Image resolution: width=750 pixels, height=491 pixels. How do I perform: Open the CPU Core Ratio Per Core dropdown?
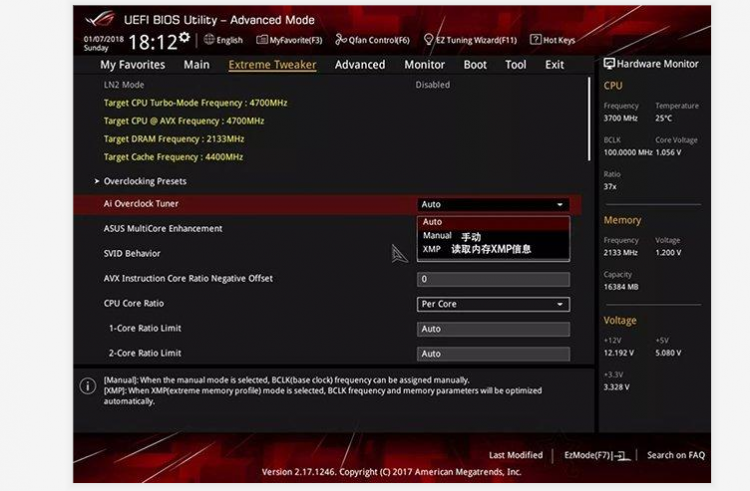[493, 305]
